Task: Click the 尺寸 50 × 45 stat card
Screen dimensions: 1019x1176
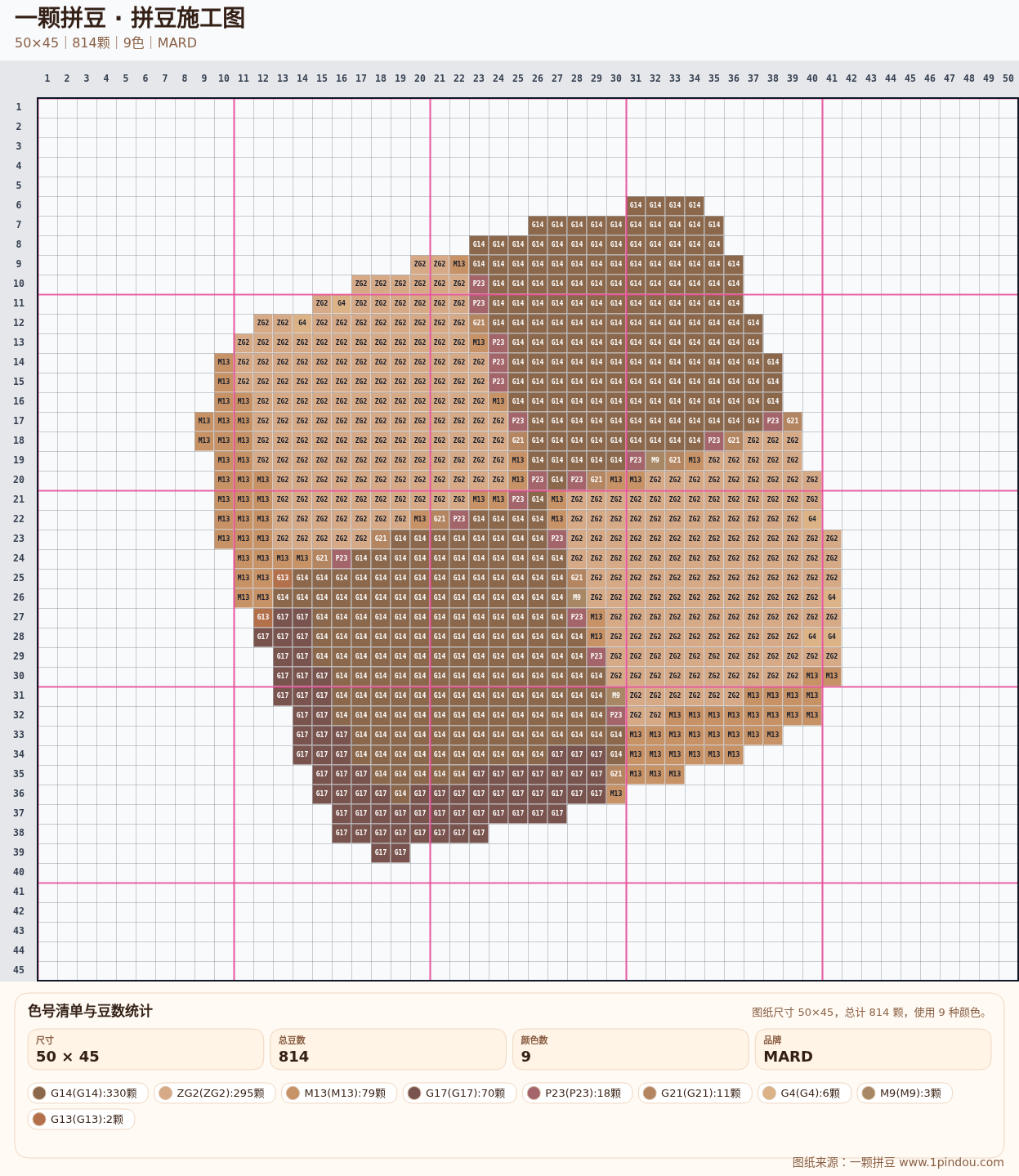Action: click(x=146, y=1049)
